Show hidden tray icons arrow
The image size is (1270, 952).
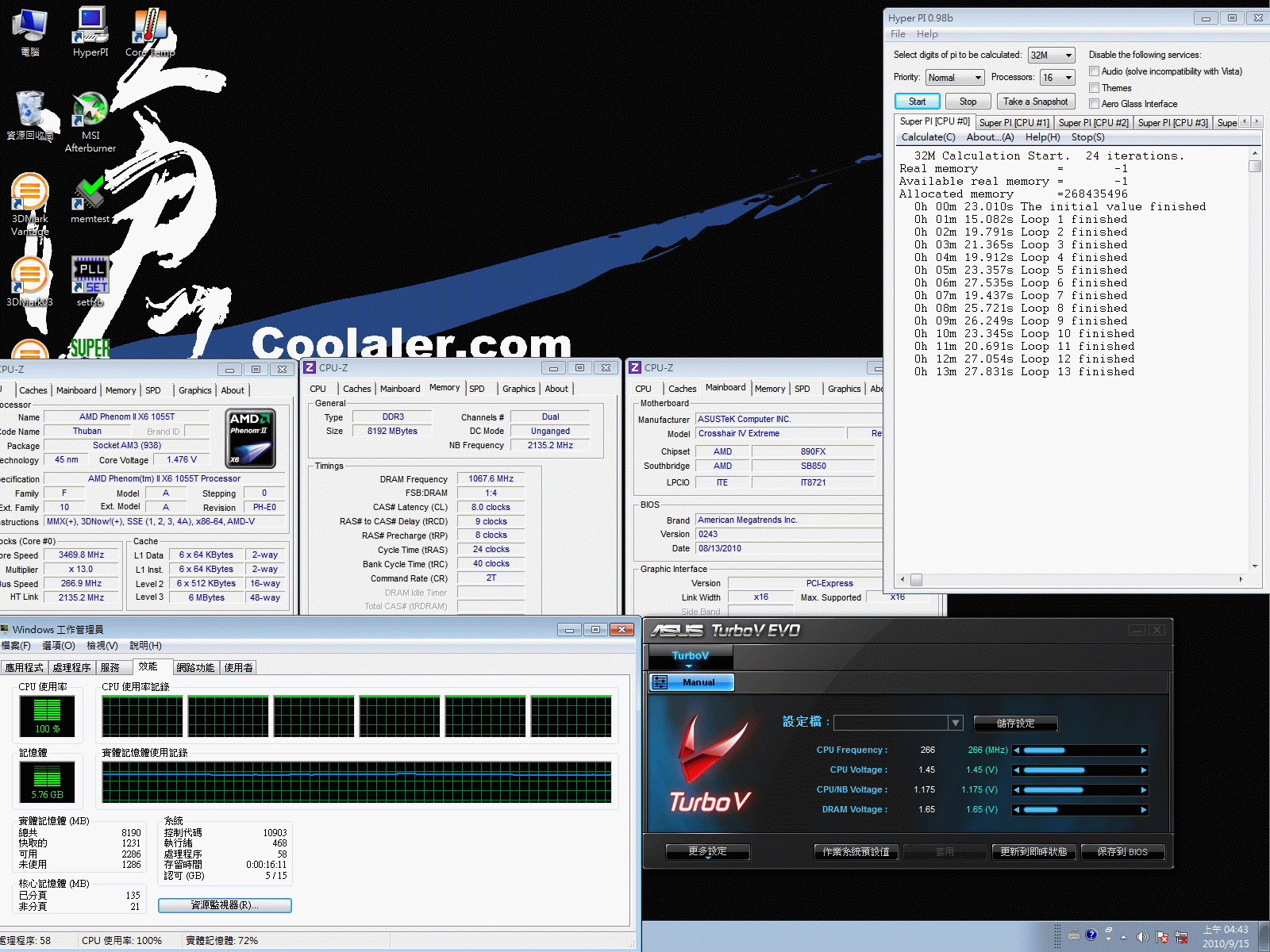[1123, 937]
